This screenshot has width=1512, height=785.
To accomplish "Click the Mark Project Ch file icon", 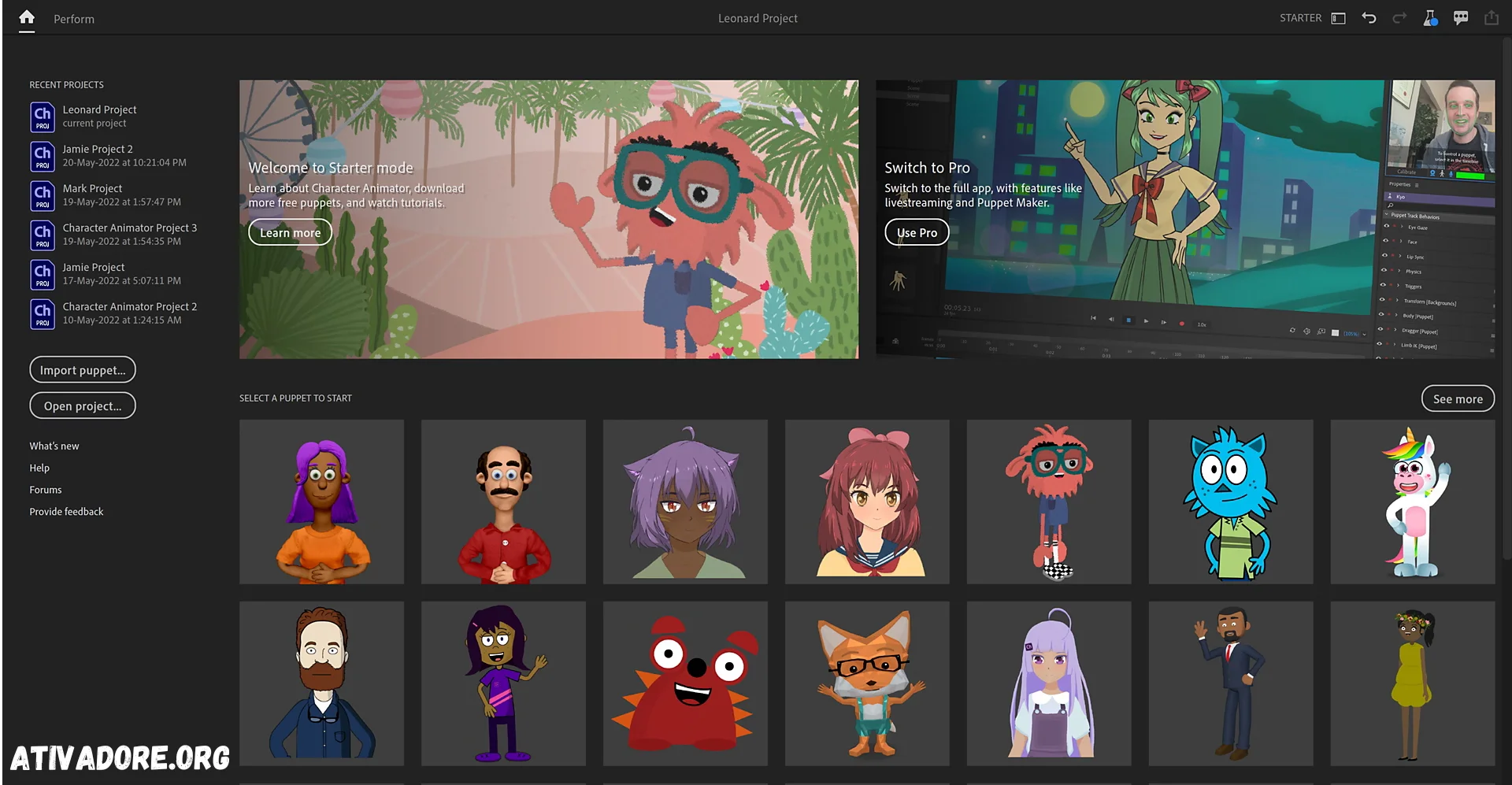I will (x=43, y=196).
